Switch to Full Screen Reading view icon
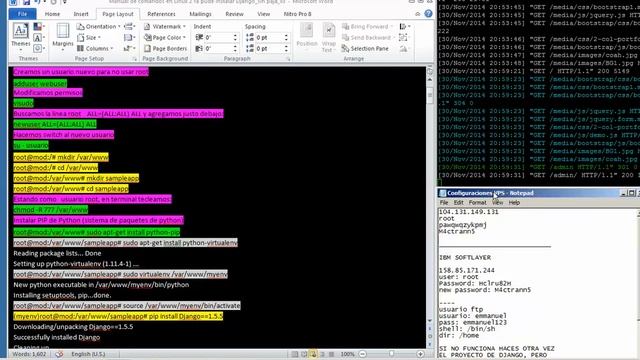 [304, 354]
